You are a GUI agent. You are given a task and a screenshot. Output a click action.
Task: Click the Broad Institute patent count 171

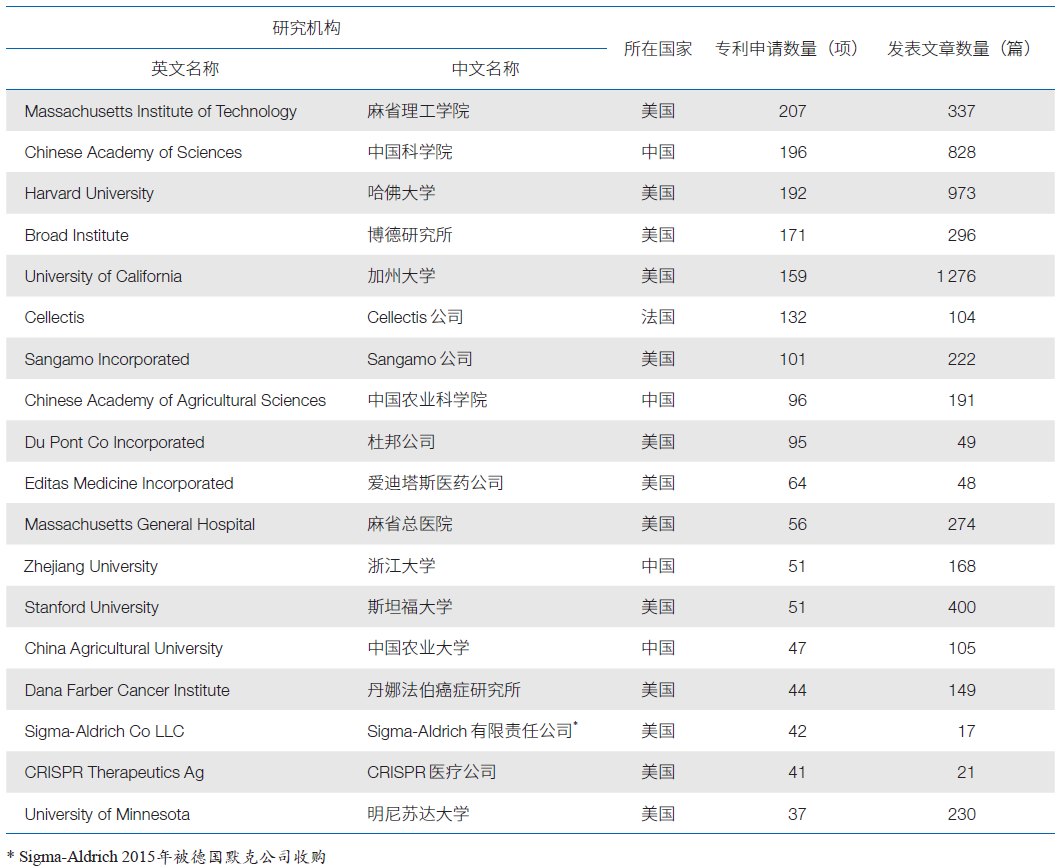[x=792, y=235]
